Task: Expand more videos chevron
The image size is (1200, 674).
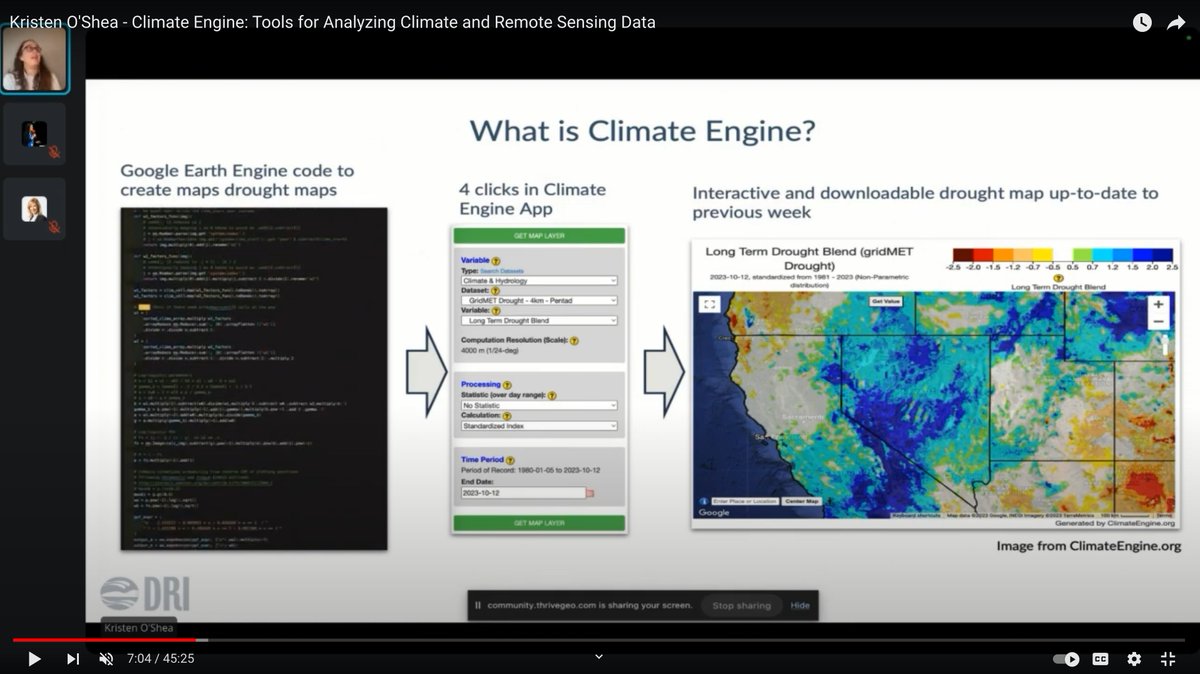Action: 599,657
